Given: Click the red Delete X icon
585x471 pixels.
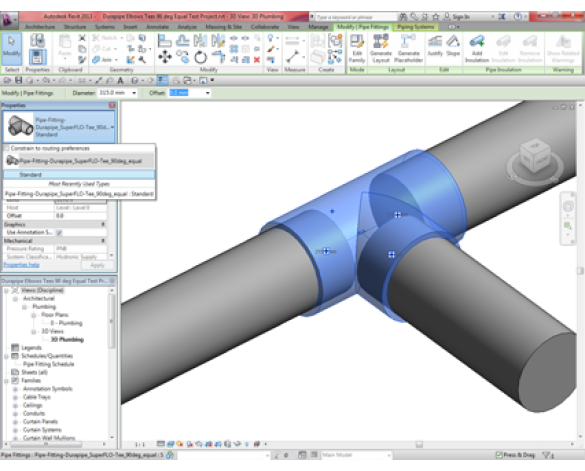Looking at the screenshot, I should (257, 60).
